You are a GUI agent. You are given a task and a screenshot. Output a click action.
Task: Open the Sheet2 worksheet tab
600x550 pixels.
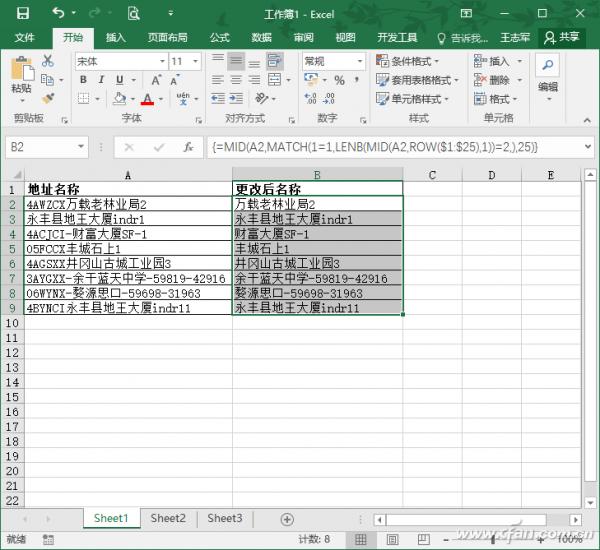(x=168, y=518)
